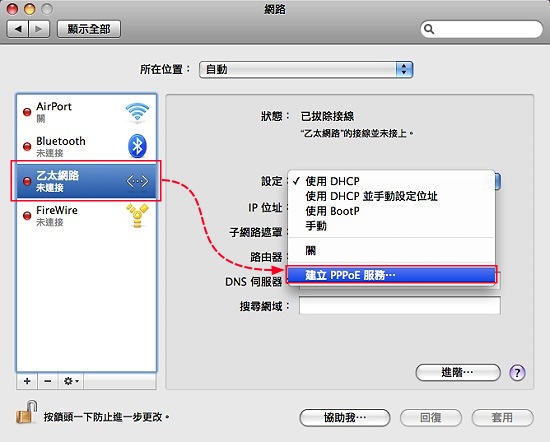
Task: Click the Ethernet arrows icon
Action: click(x=137, y=181)
